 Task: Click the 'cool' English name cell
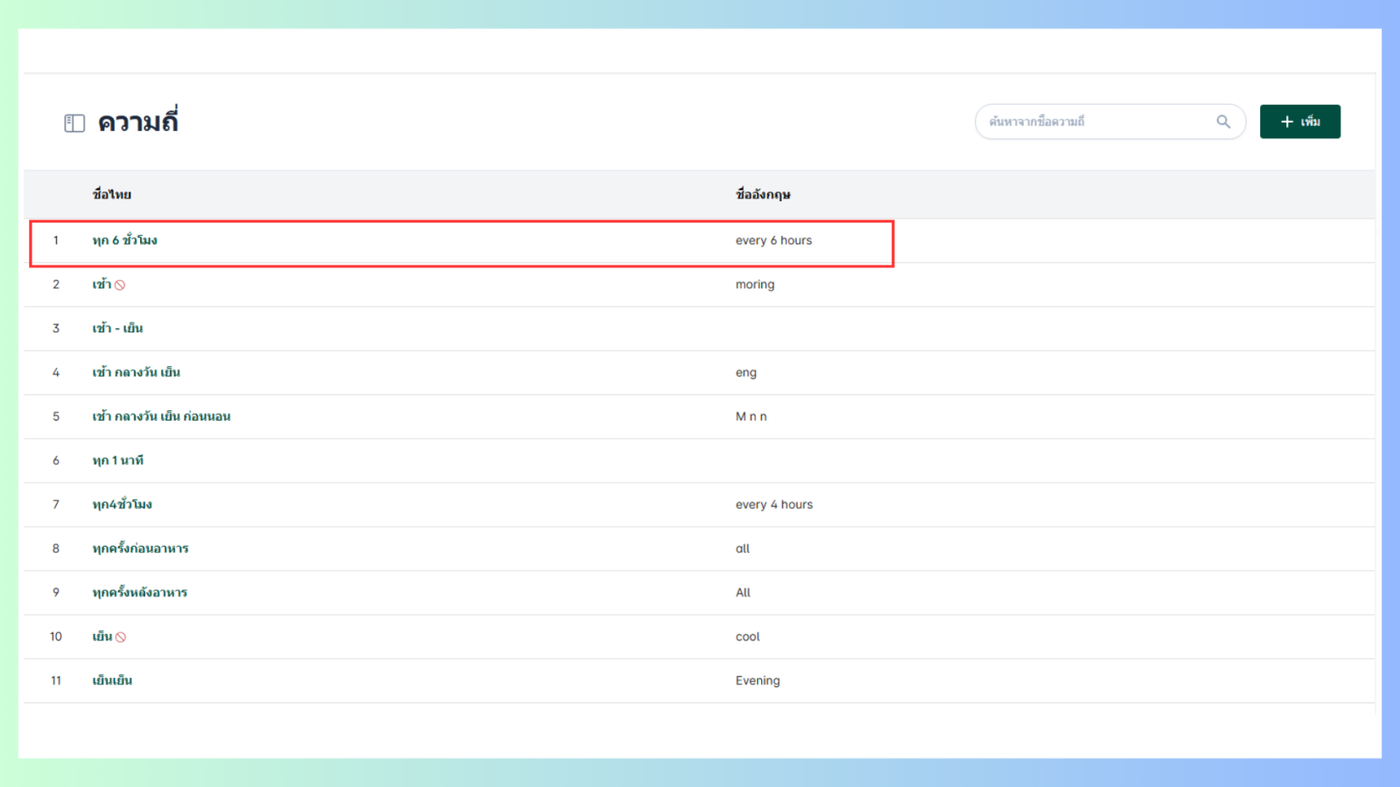[x=748, y=636]
